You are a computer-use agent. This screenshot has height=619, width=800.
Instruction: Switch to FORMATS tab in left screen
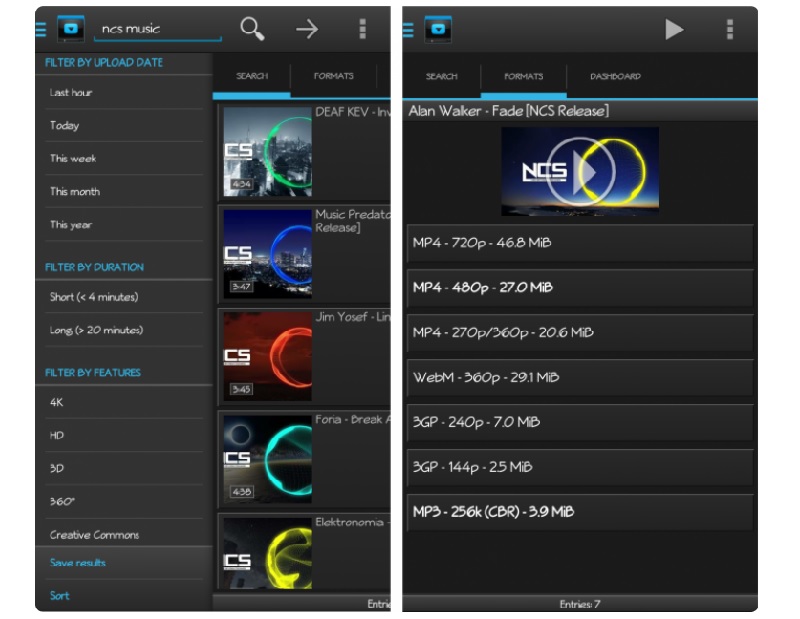click(x=334, y=76)
